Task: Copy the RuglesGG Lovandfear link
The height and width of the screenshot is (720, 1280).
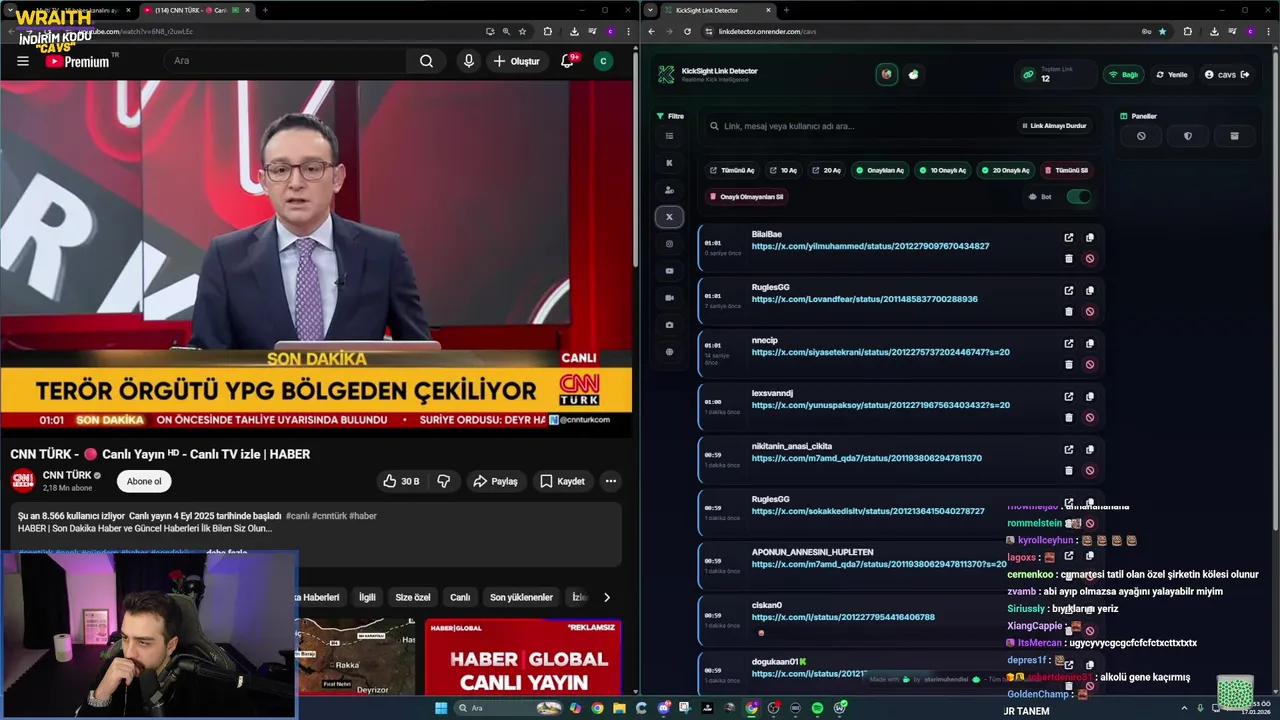Action: pos(1089,291)
